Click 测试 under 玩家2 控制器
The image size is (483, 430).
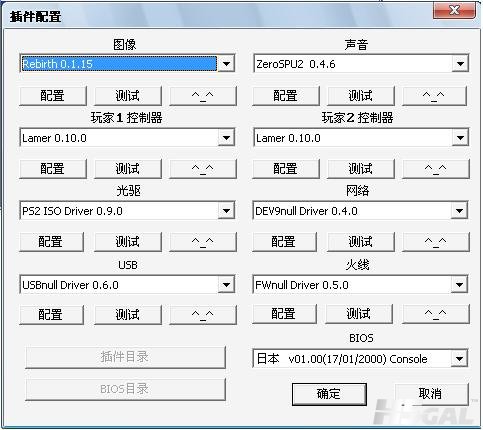click(361, 168)
